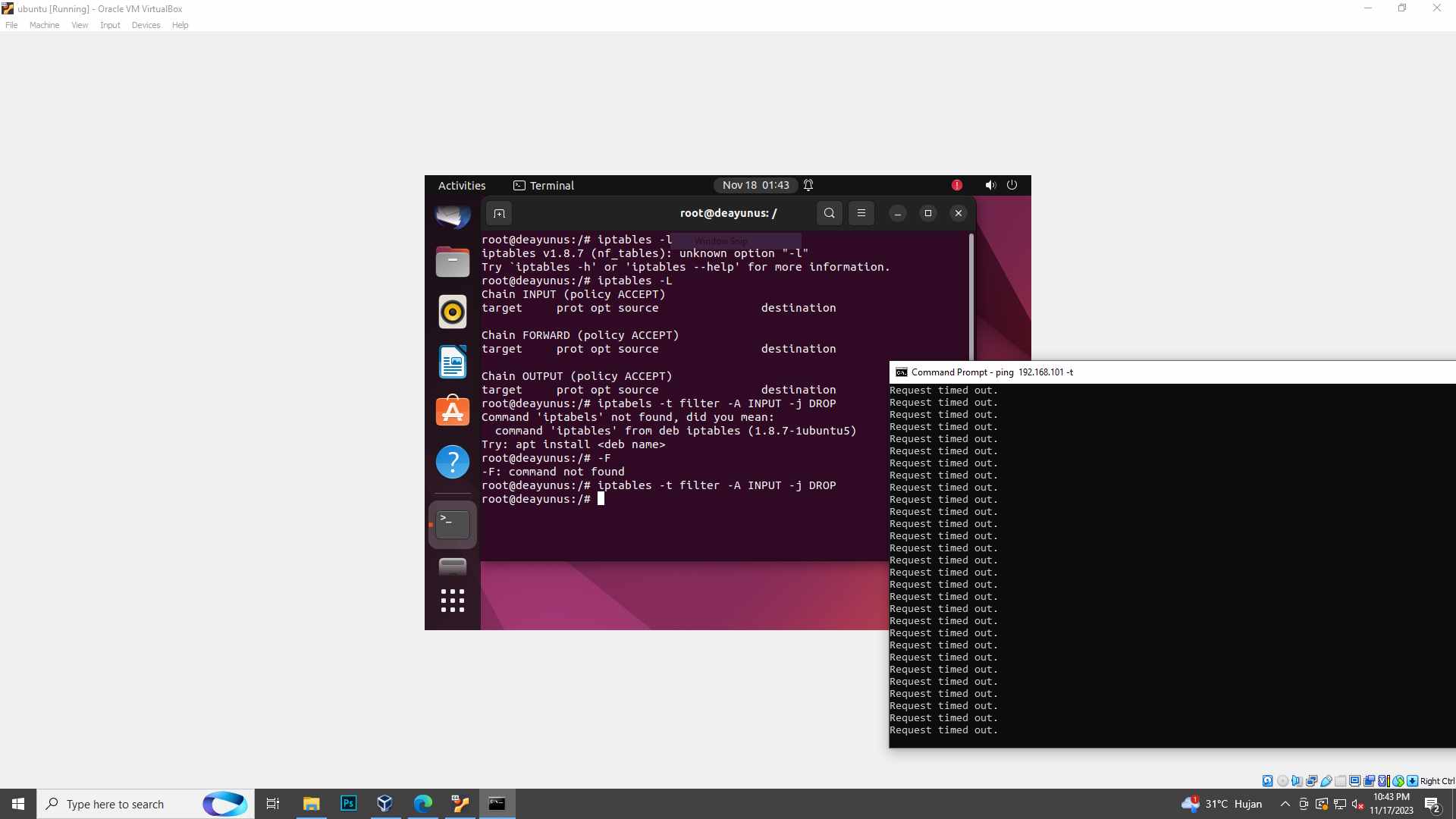Click the VirtualBox audio indicator
This screenshot has width=1456, height=819.
(1297, 781)
